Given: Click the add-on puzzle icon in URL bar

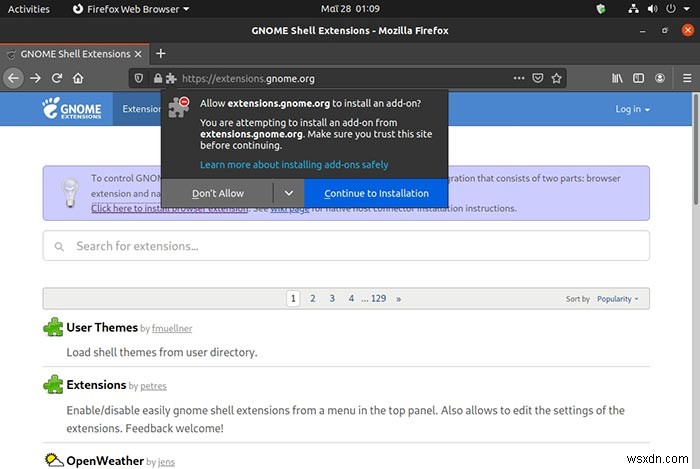Looking at the screenshot, I should coord(171,79).
